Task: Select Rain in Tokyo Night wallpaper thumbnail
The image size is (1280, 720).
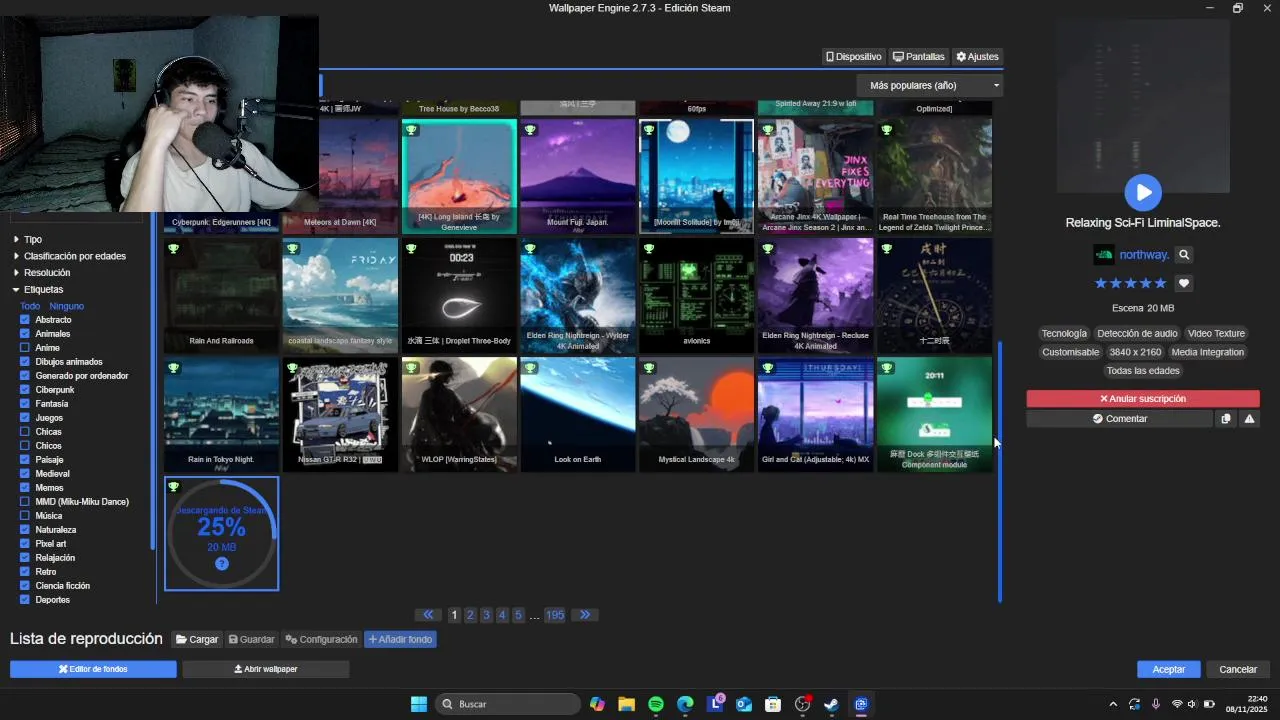Action: [x=221, y=414]
